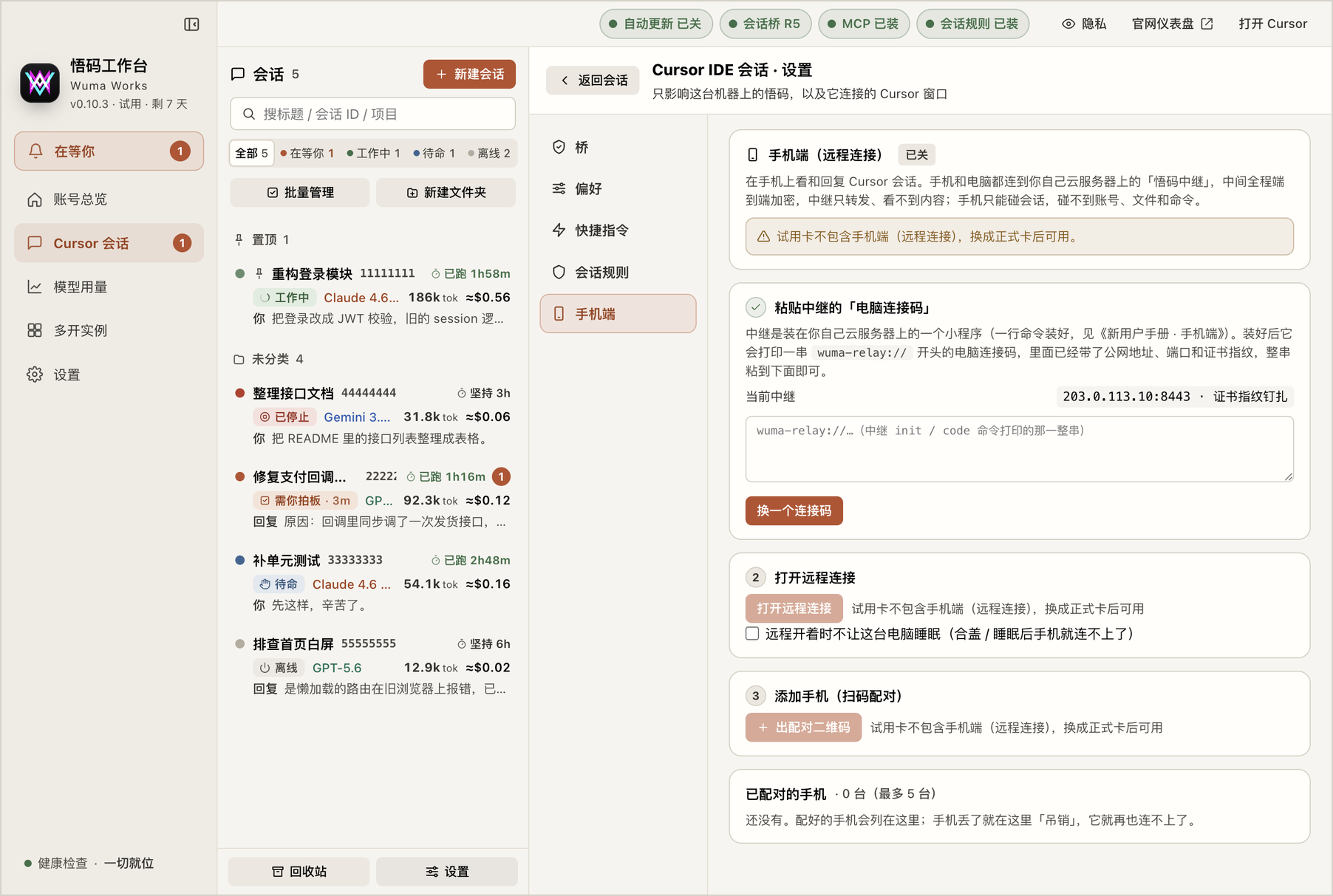Click the wuma-relay connection code textarea

tap(1020, 449)
